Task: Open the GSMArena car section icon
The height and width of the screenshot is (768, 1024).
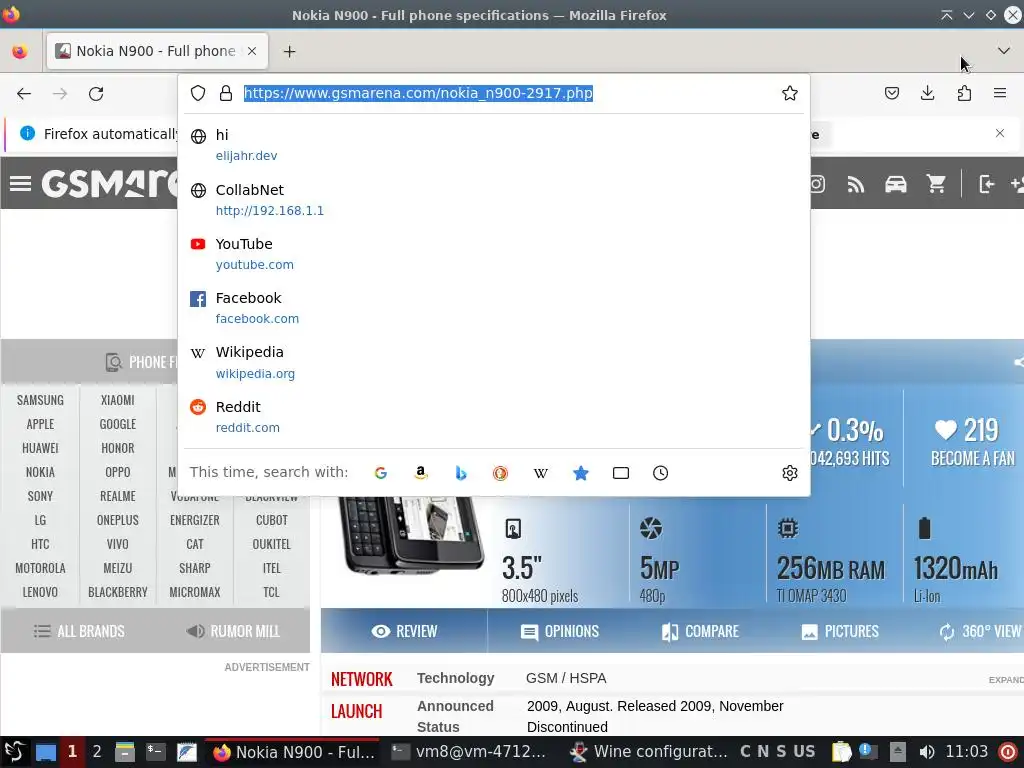Action: [895, 185]
